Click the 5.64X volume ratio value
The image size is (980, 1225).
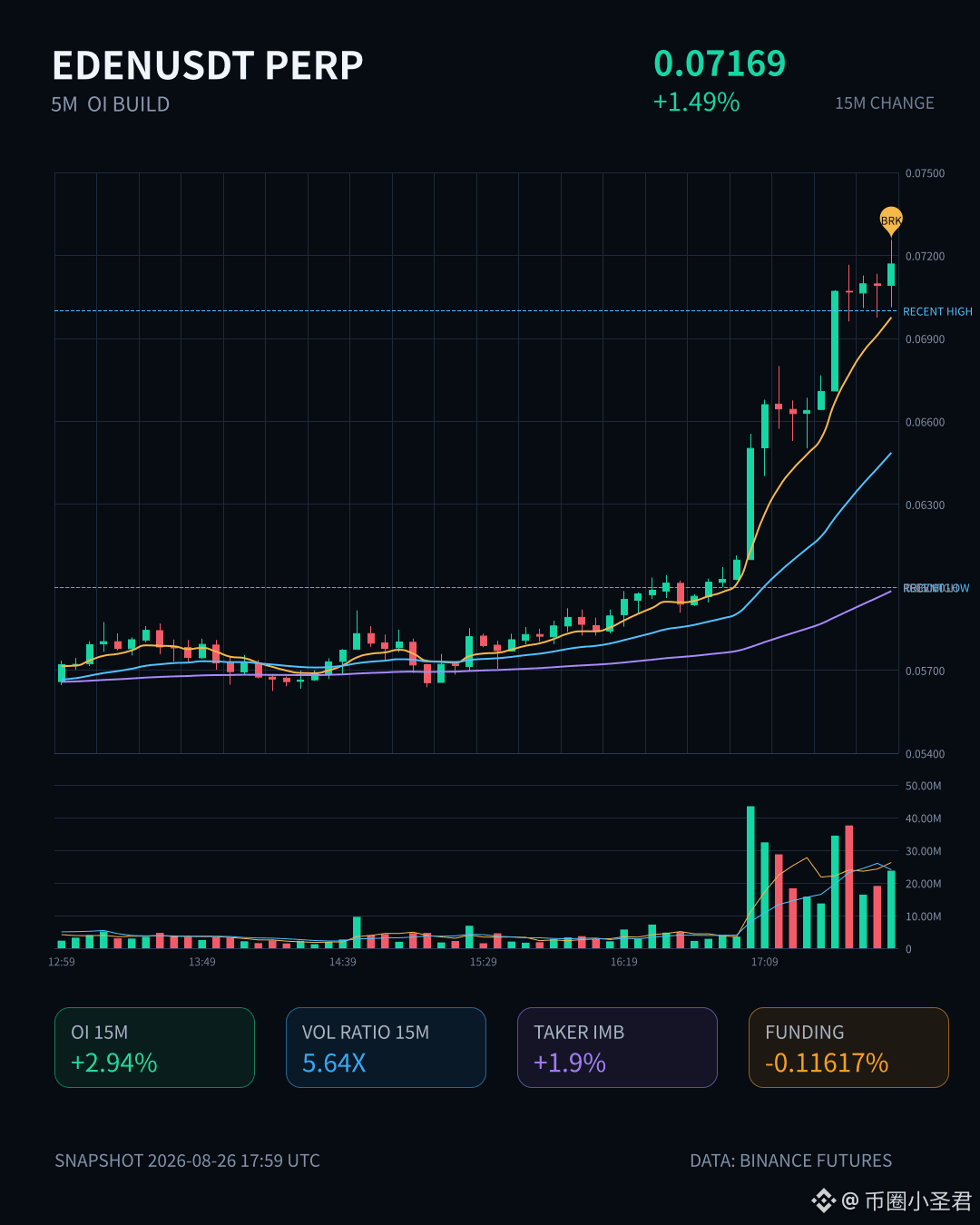(x=334, y=1063)
